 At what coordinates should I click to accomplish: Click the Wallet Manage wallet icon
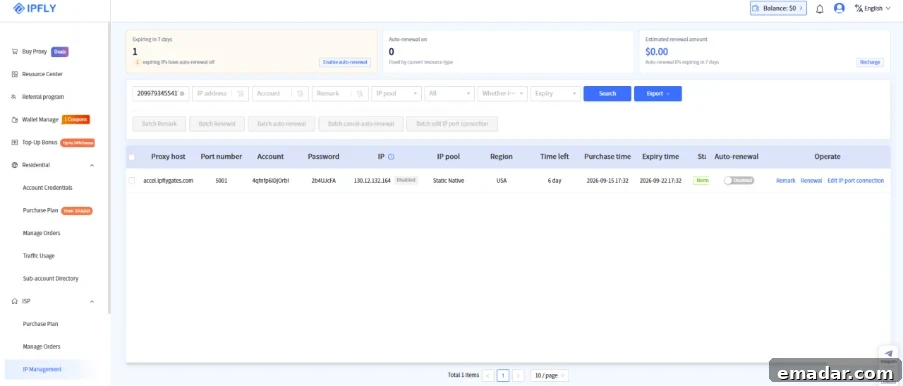tap(14, 120)
